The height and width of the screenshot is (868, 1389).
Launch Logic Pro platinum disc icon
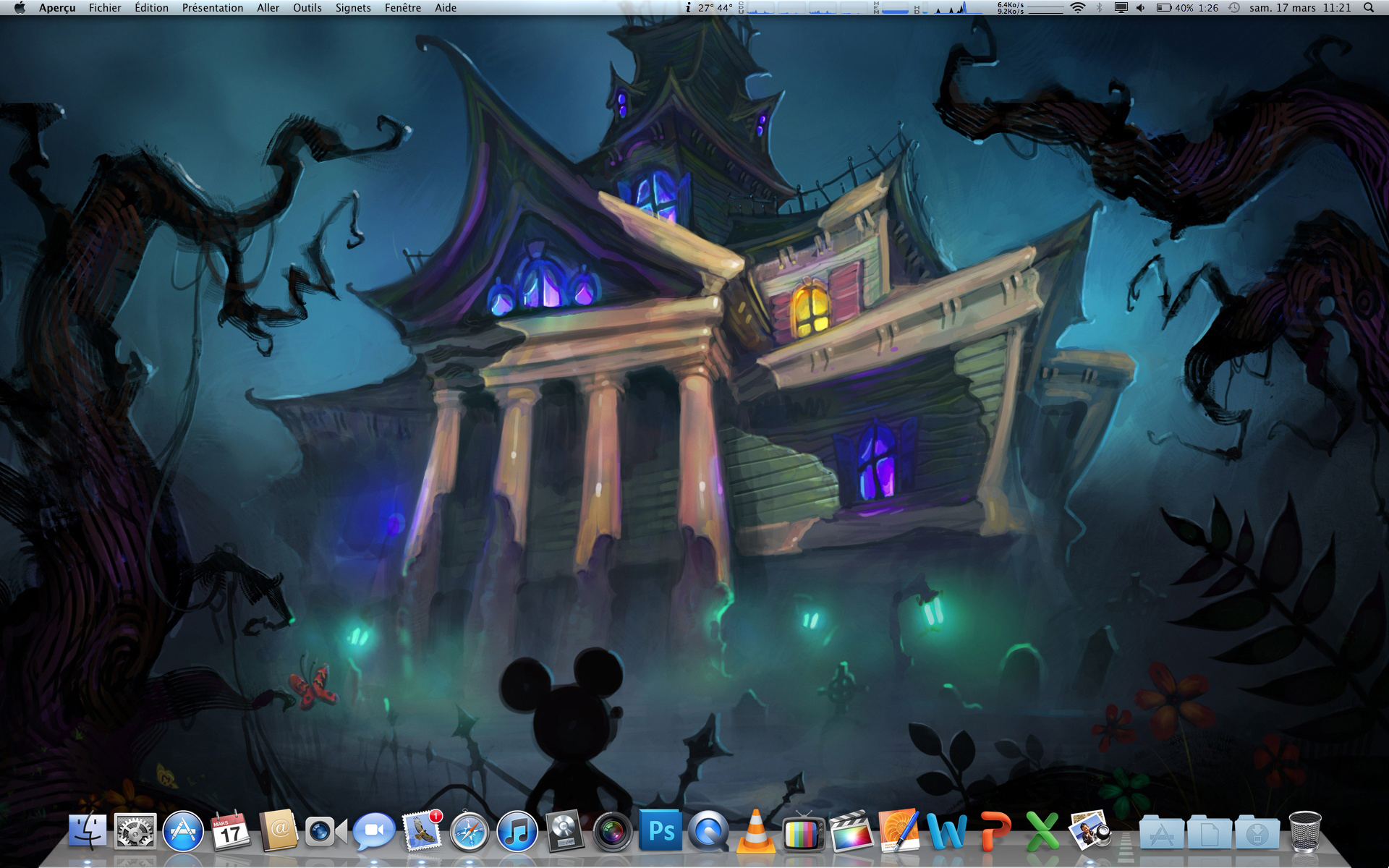coord(564,831)
